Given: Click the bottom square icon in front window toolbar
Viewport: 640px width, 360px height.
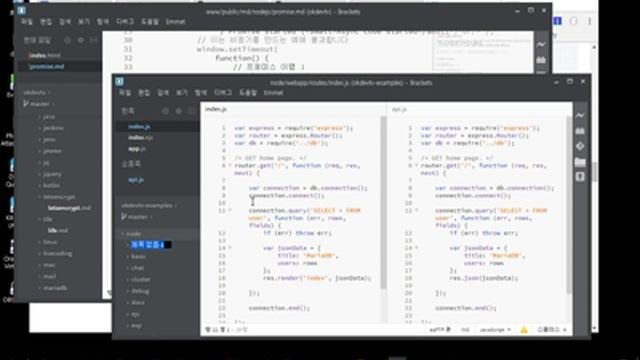Looking at the screenshot, I should [580, 177].
